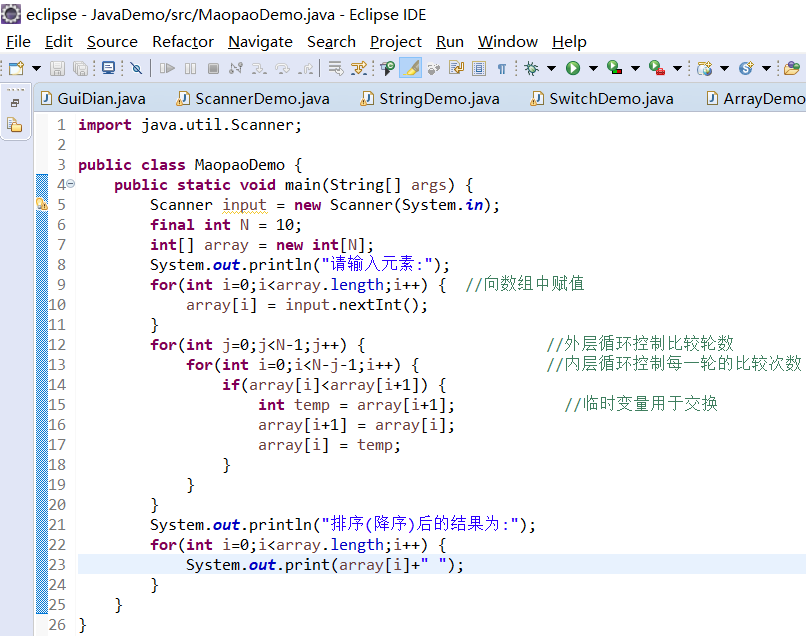Toggle Show Whitespace Characters pilcrow icon
This screenshot has height=636, width=806.
tap(502, 68)
